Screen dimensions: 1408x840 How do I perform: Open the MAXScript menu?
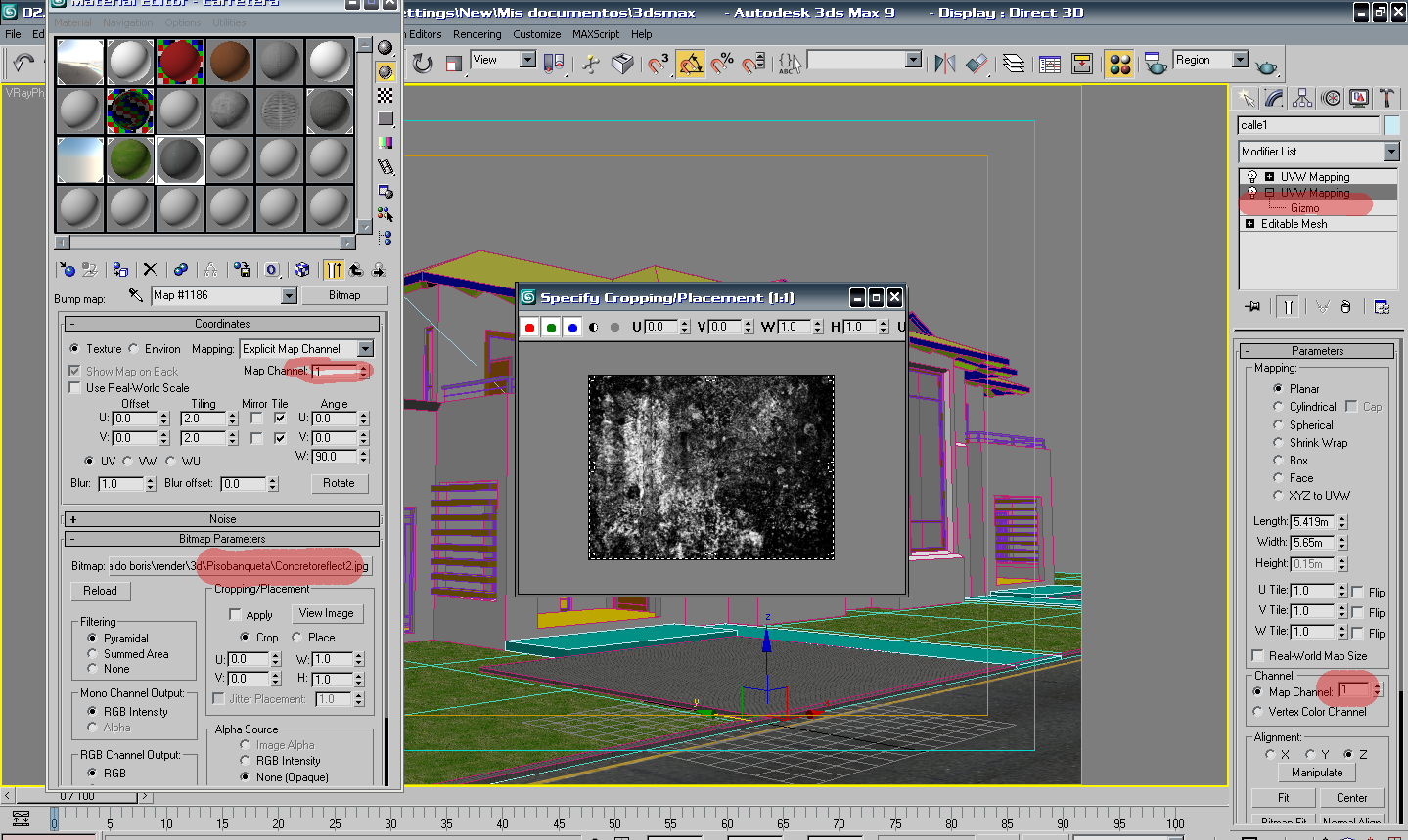tap(596, 34)
